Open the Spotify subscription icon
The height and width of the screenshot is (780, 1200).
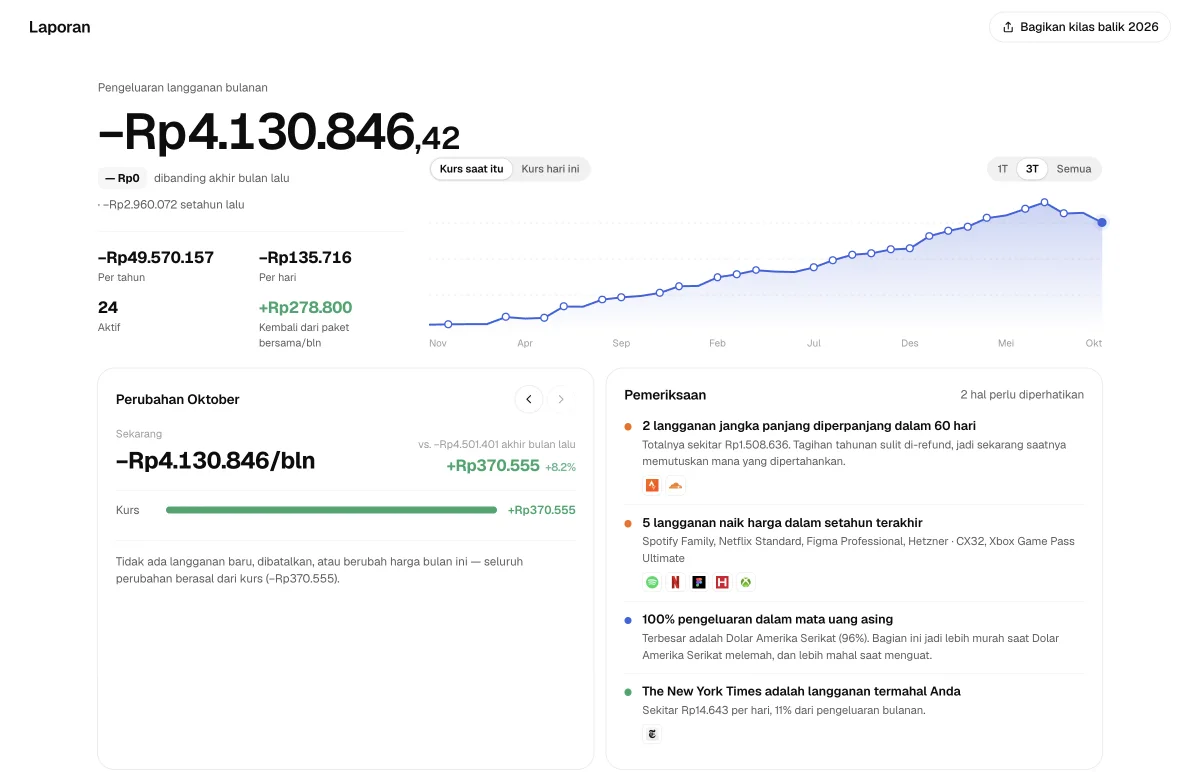coord(652,582)
